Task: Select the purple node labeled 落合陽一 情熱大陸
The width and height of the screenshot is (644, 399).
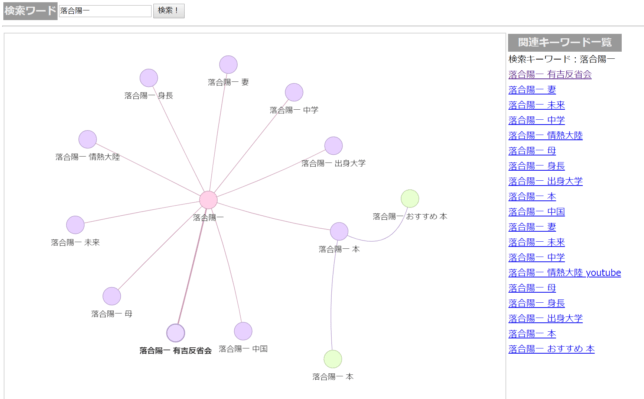Action: pos(87,139)
